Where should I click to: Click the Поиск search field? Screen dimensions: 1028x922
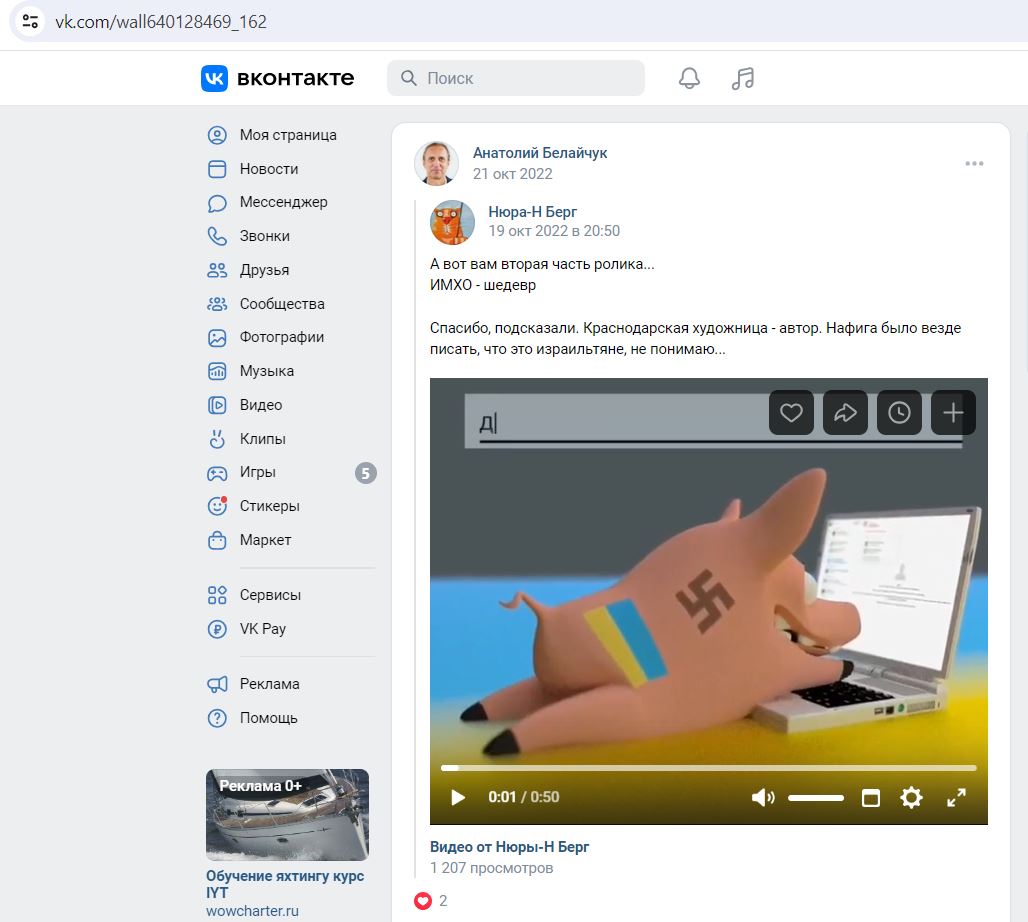(515, 78)
